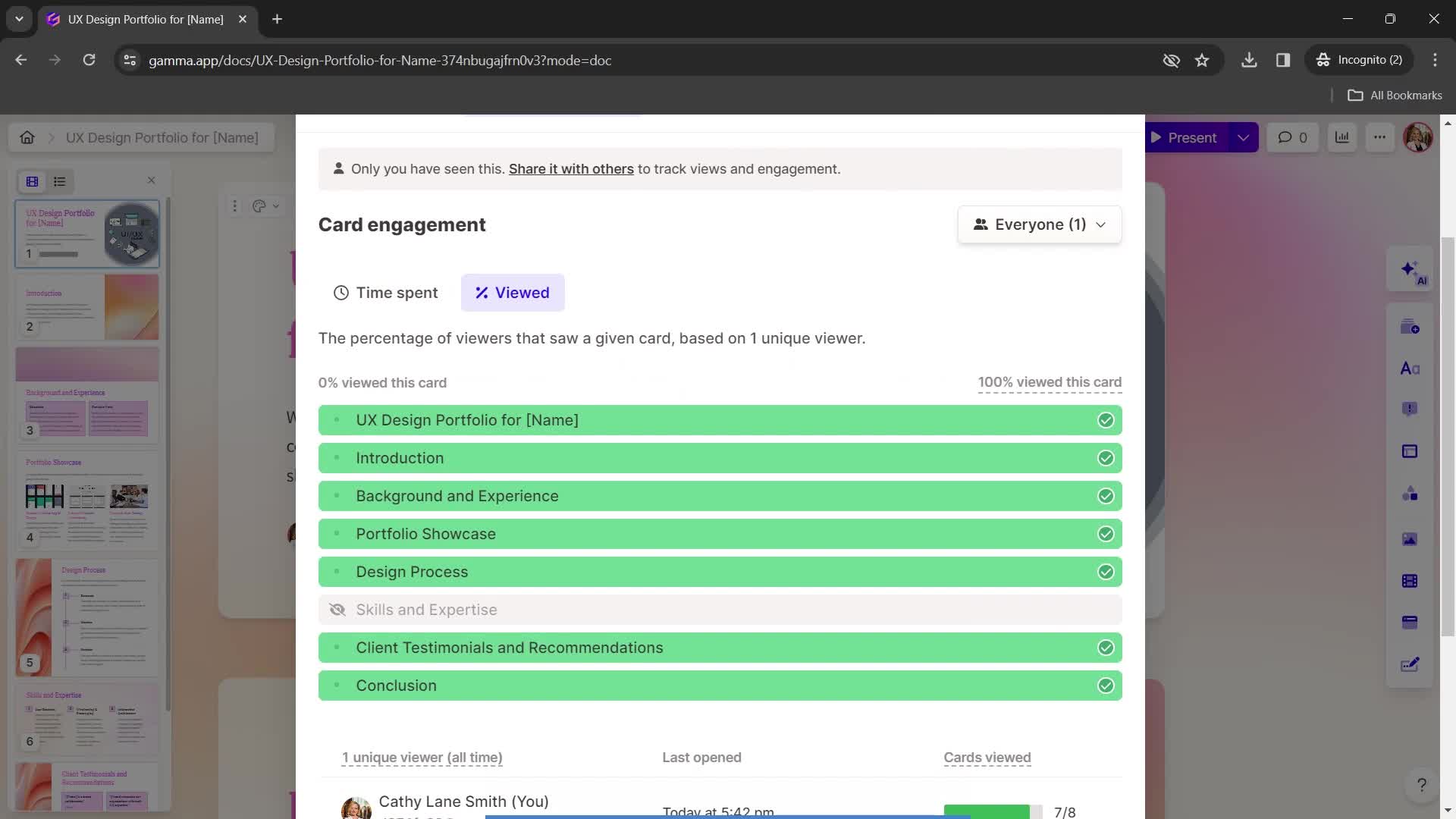Open the more options ellipsis menu
Viewport: 1456px width, 819px height.
1379,137
